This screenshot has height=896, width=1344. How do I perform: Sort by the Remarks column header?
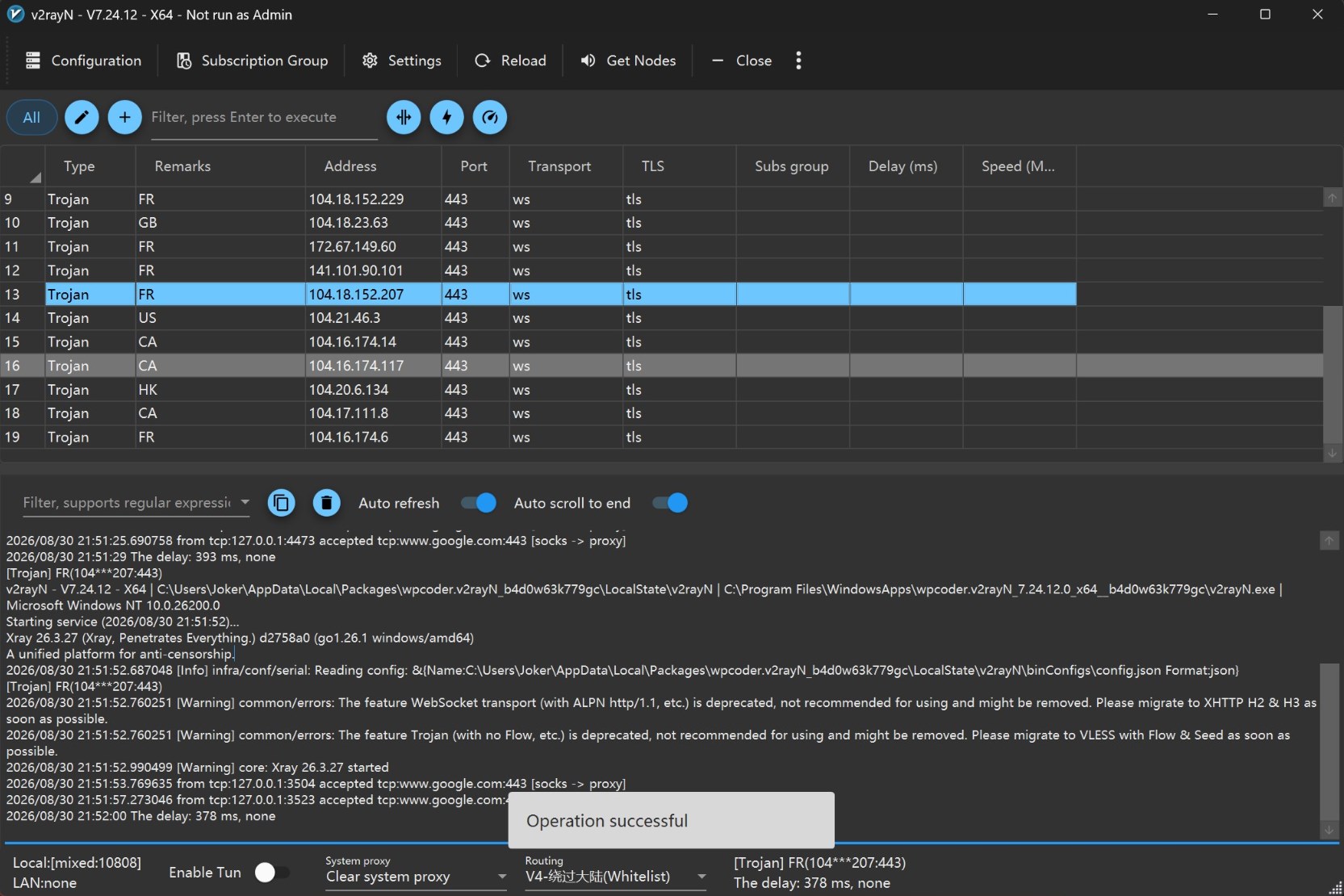tap(220, 166)
